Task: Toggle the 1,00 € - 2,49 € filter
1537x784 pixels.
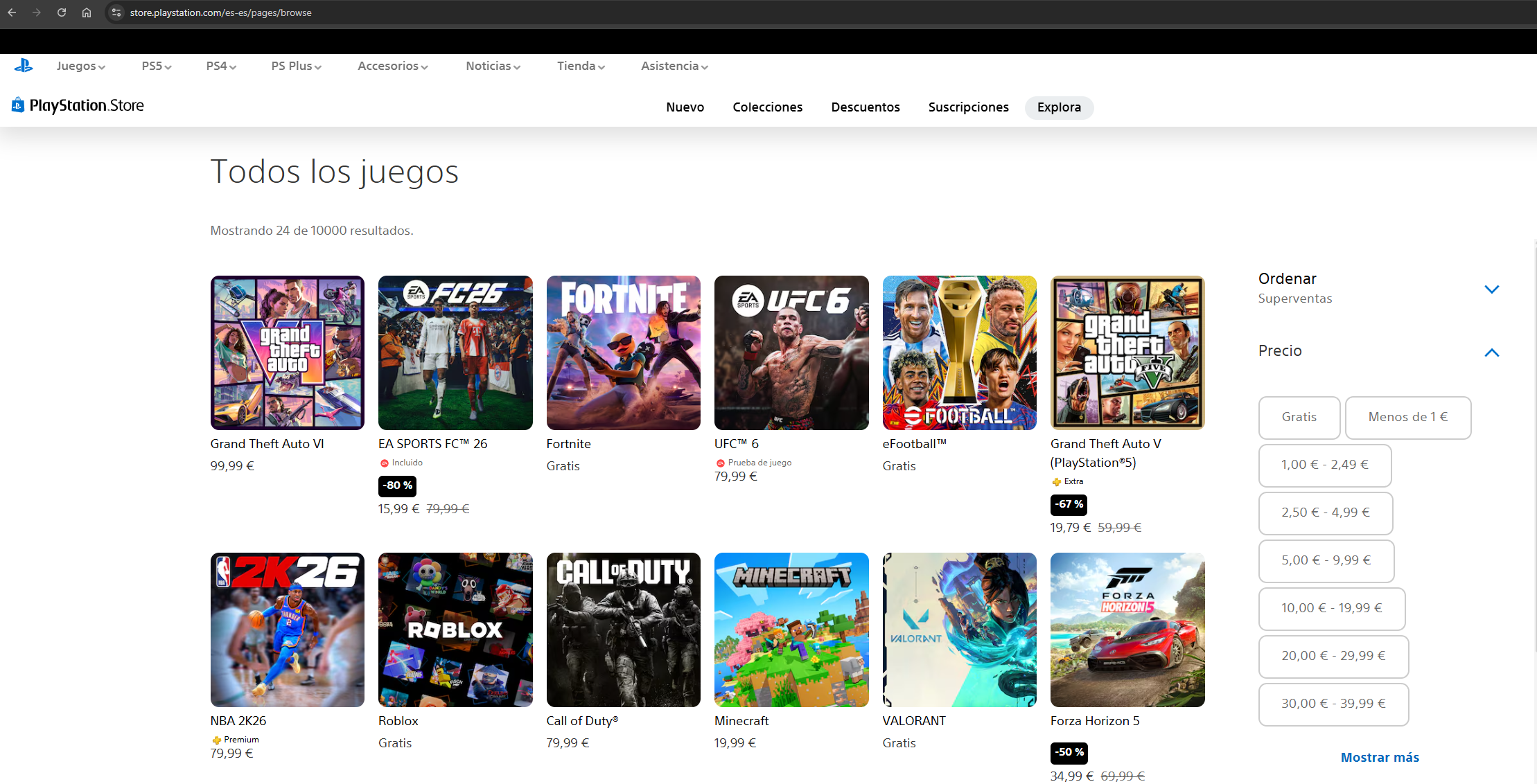Action: 1325,465
